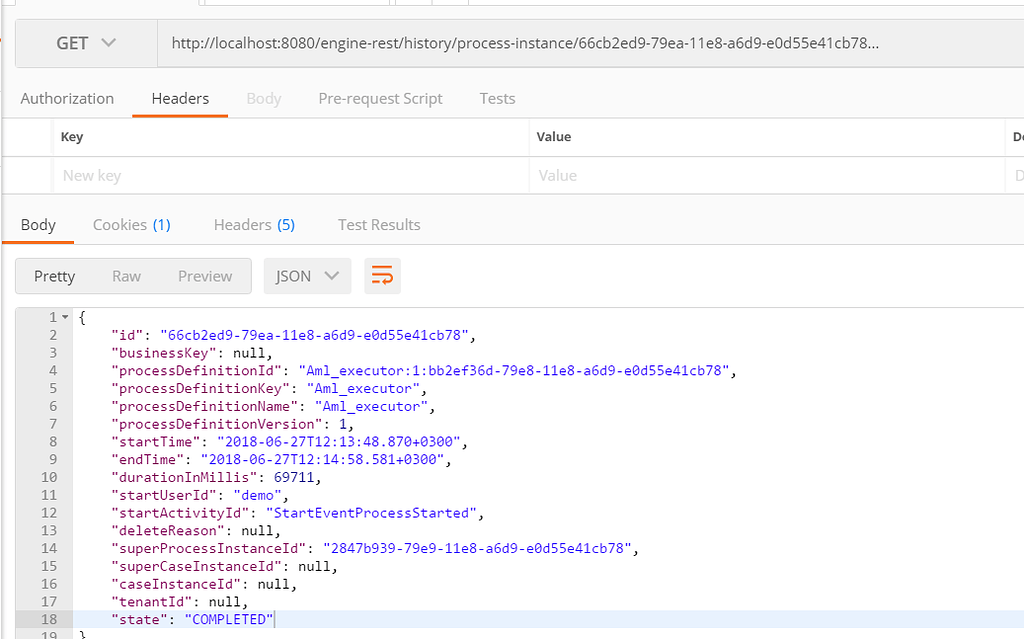
Task: Click the highlighted COMPLETED state value
Action: (x=233, y=619)
